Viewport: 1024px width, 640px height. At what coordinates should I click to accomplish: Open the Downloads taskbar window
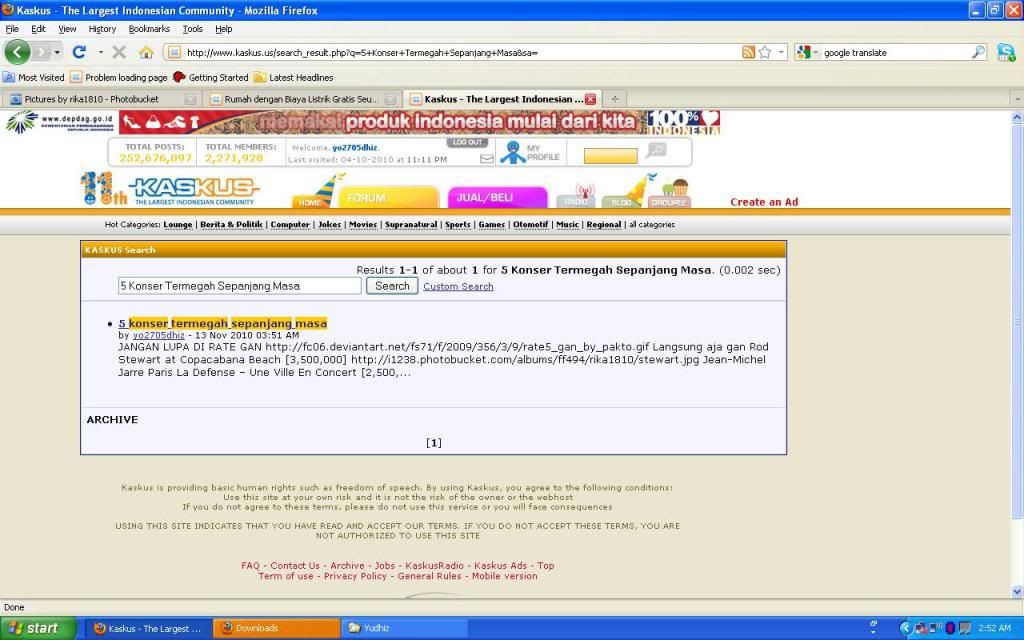277,628
